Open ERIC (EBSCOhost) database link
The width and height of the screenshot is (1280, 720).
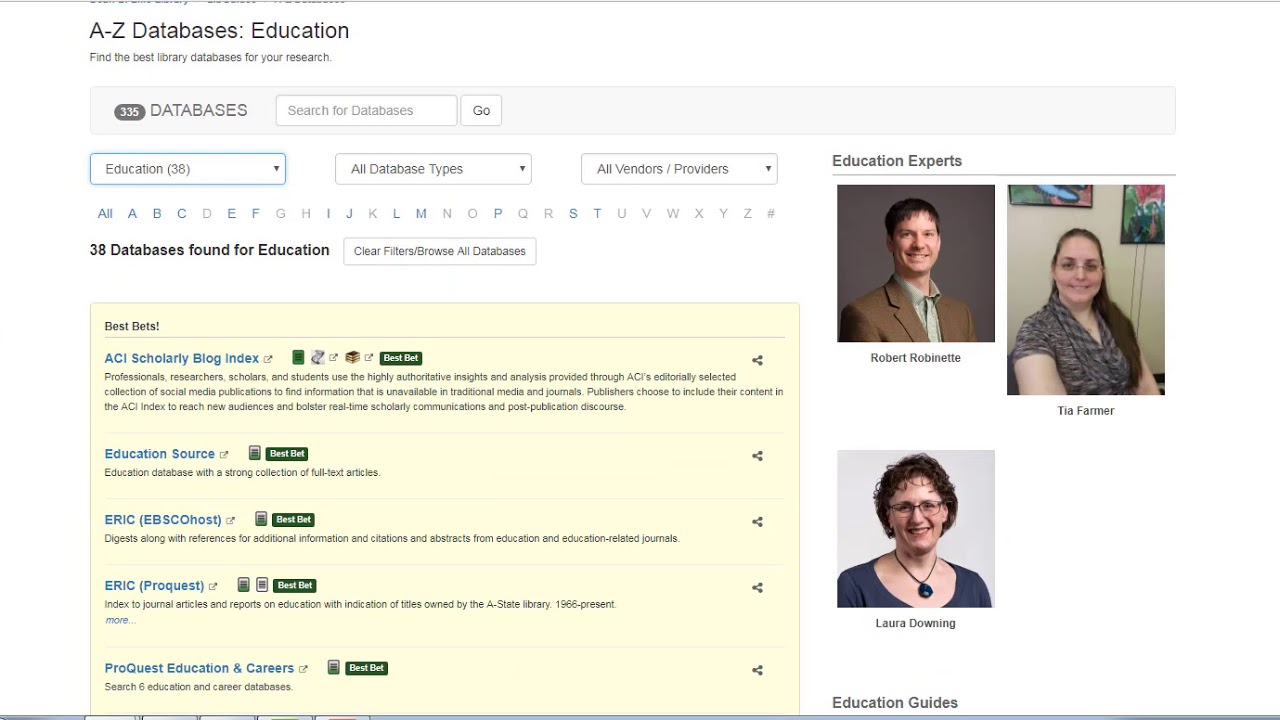(163, 520)
